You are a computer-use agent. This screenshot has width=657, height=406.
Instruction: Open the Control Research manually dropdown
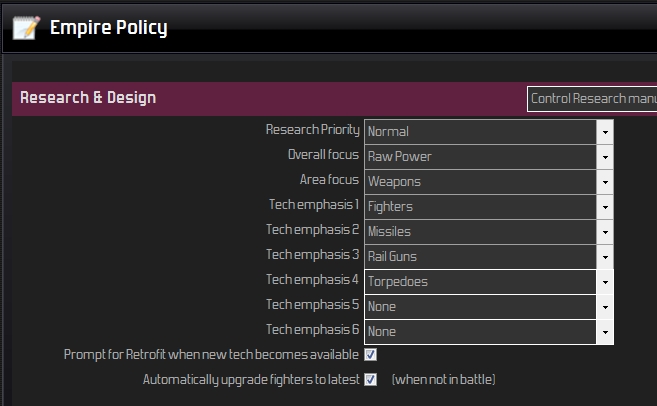tap(591, 99)
